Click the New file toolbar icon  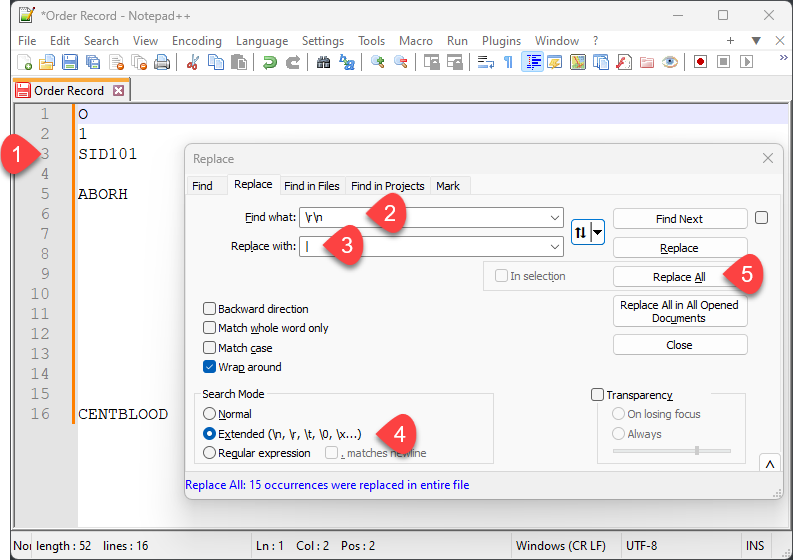click(24, 62)
